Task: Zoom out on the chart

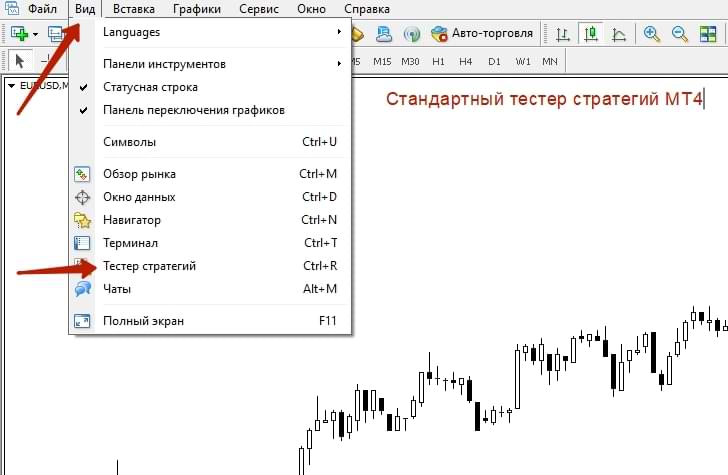Action: 680,34
